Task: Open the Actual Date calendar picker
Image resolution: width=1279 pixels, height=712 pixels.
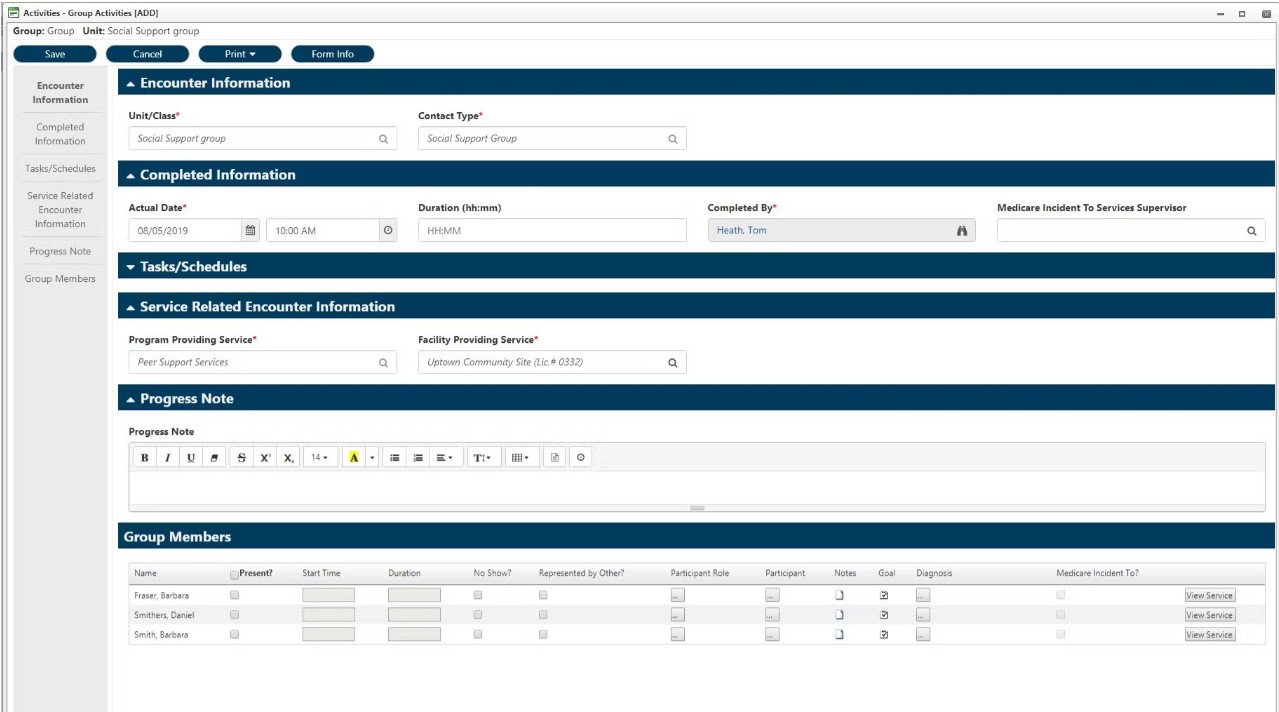Action: 249,230
